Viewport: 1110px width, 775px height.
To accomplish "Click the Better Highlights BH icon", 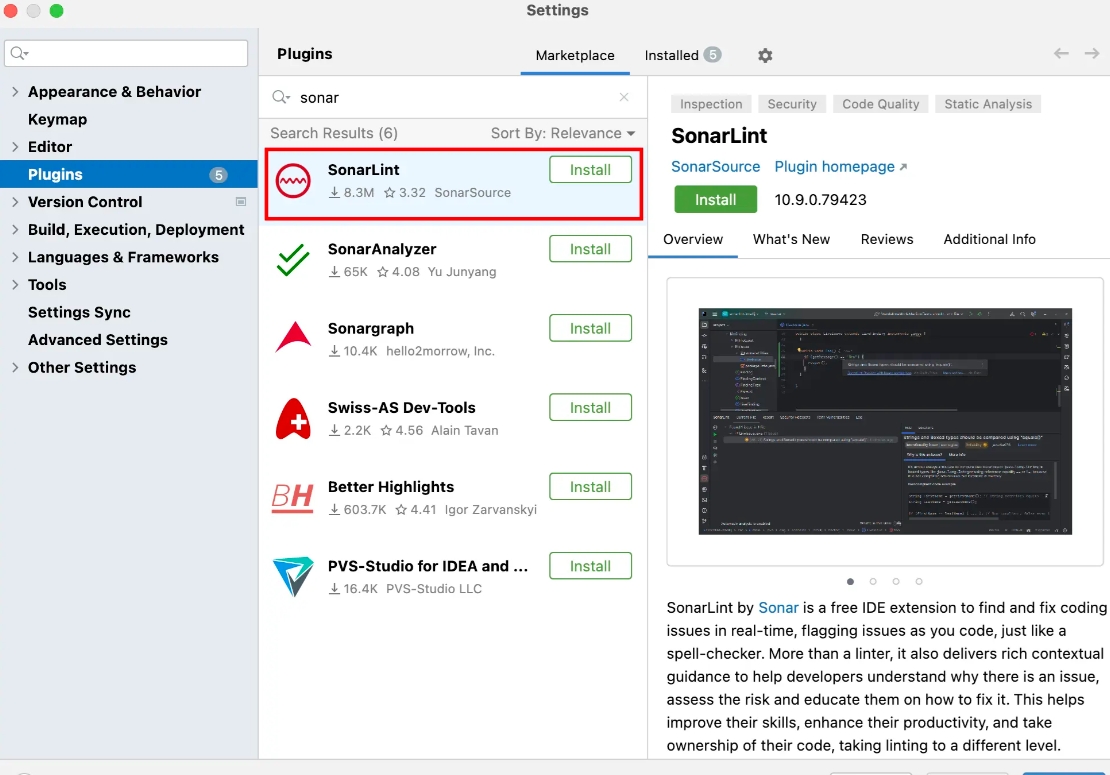I will [292, 498].
